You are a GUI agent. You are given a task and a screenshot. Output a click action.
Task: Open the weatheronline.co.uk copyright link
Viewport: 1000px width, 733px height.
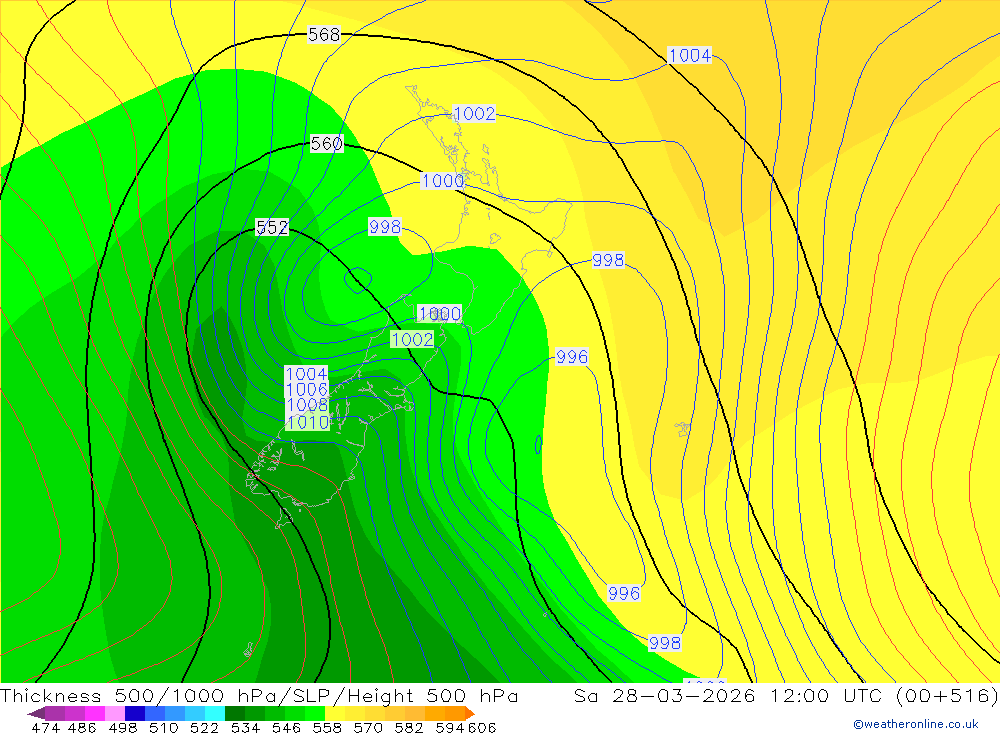pyautogui.click(x=916, y=724)
